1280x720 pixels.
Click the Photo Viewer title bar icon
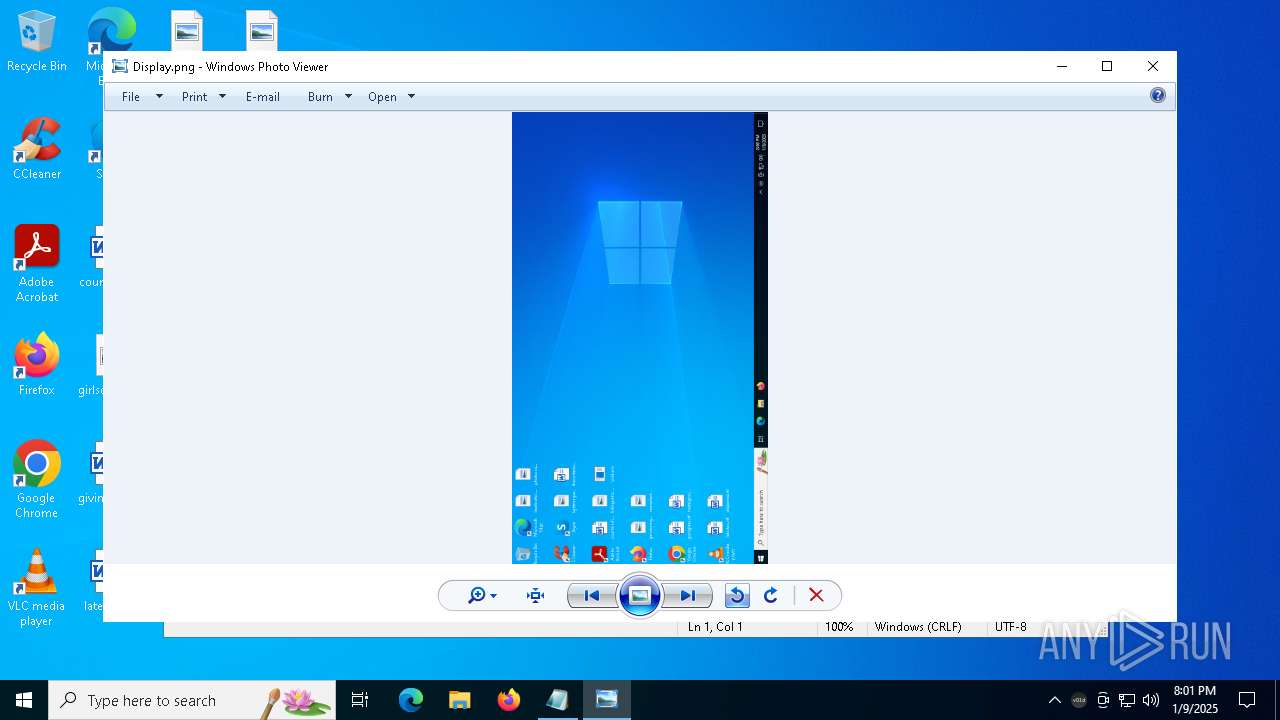pyautogui.click(x=120, y=67)
